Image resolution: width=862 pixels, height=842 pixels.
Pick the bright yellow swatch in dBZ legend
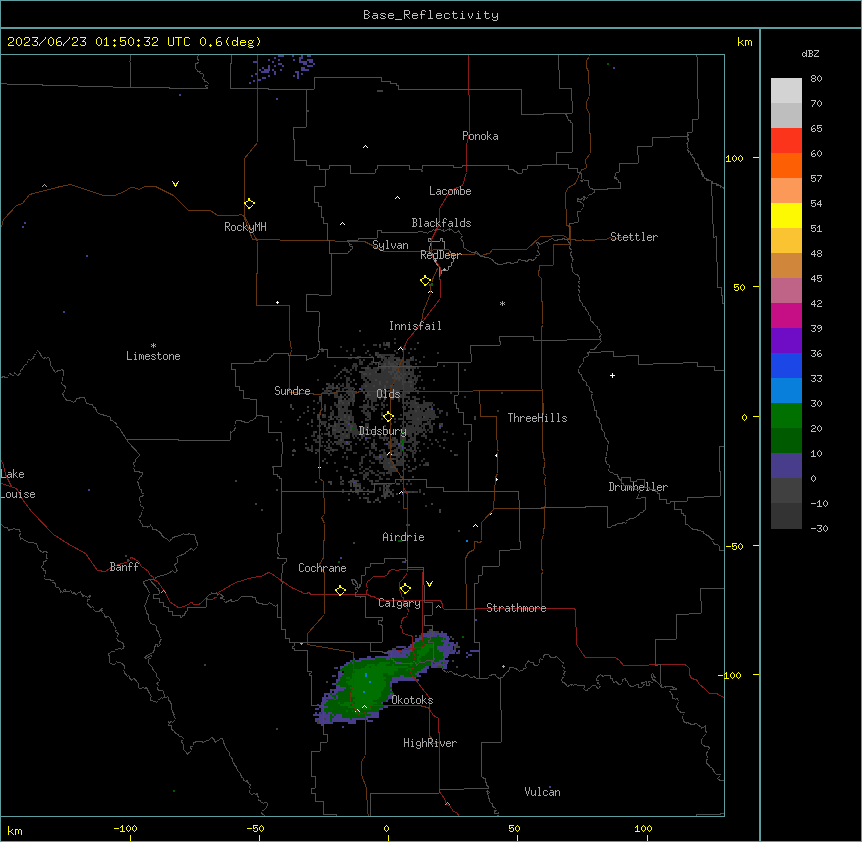click(786, 215)
